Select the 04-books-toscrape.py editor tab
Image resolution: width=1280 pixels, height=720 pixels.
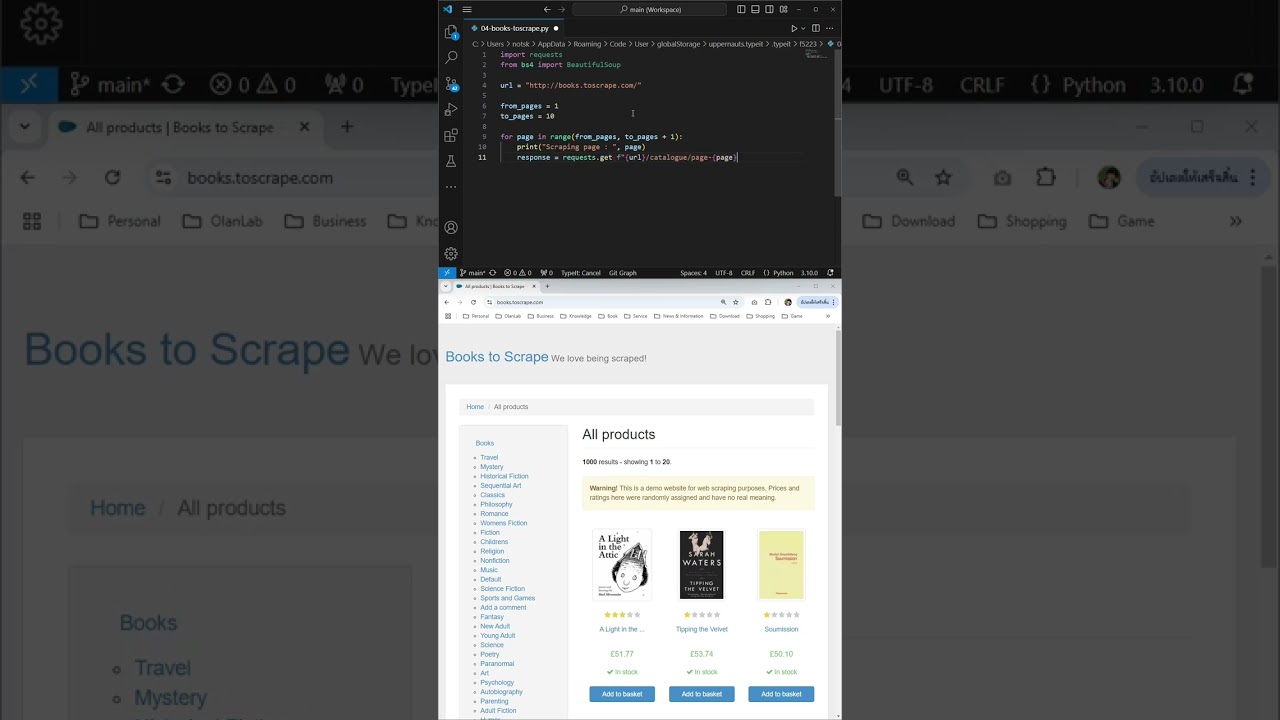514,28
